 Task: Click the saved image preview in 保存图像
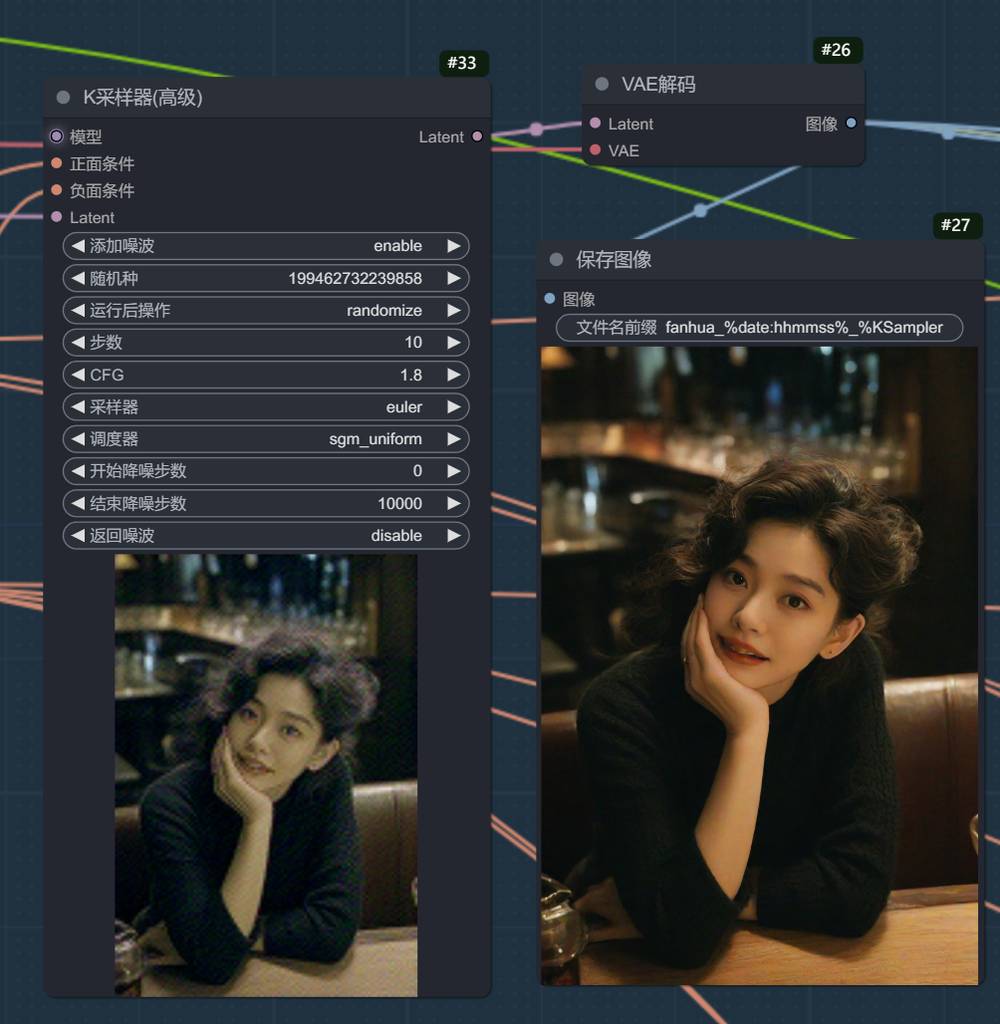coord(759,665)
